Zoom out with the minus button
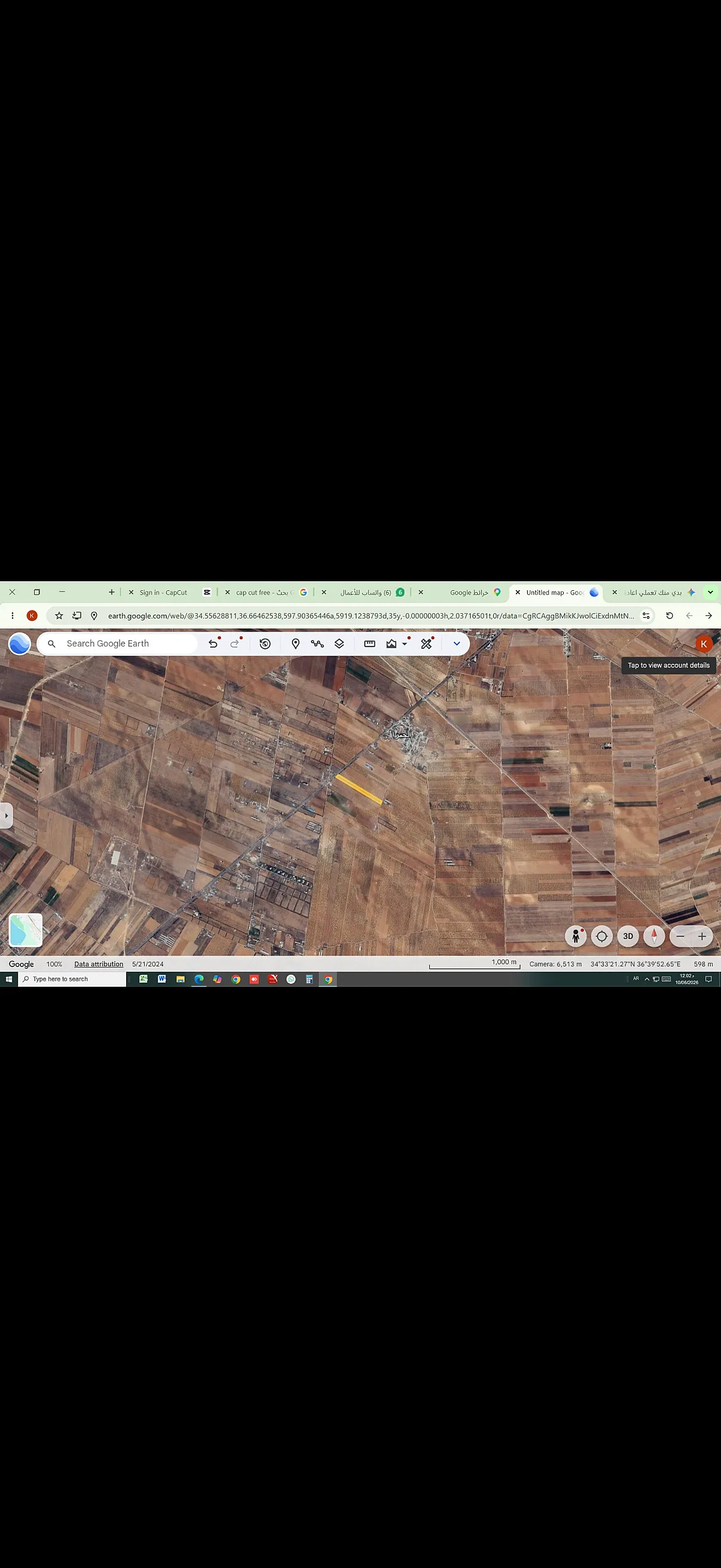The image size is (721, 1568). [x=681, y=936]
